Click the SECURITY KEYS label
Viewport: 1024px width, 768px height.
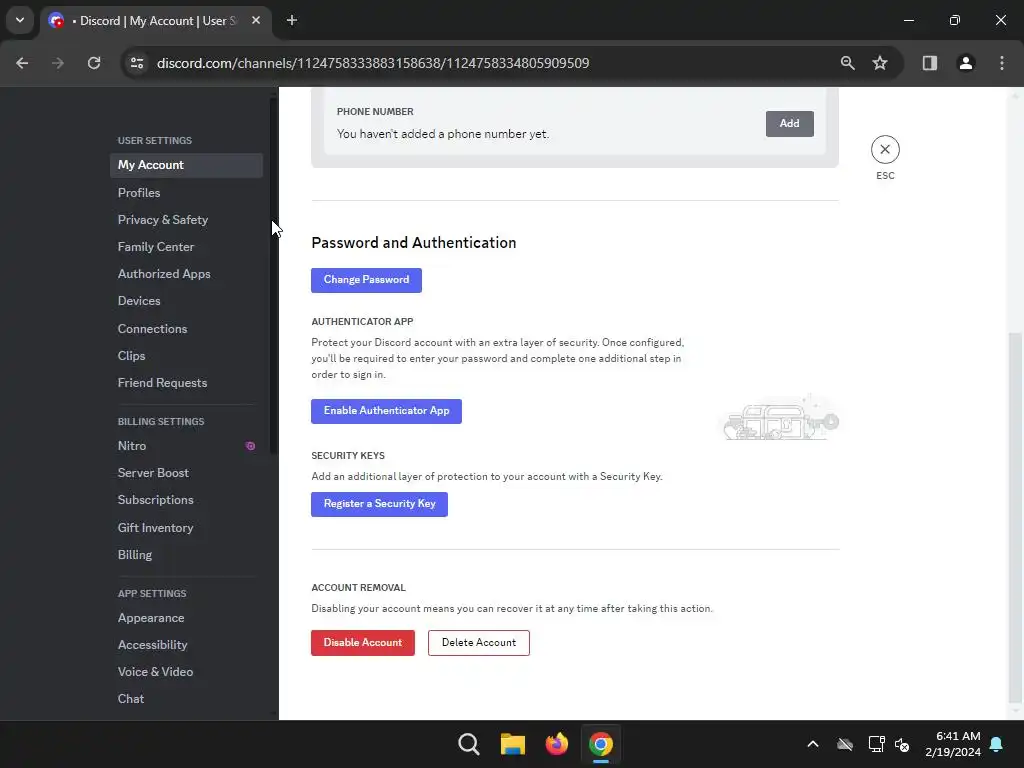[348, 456]
